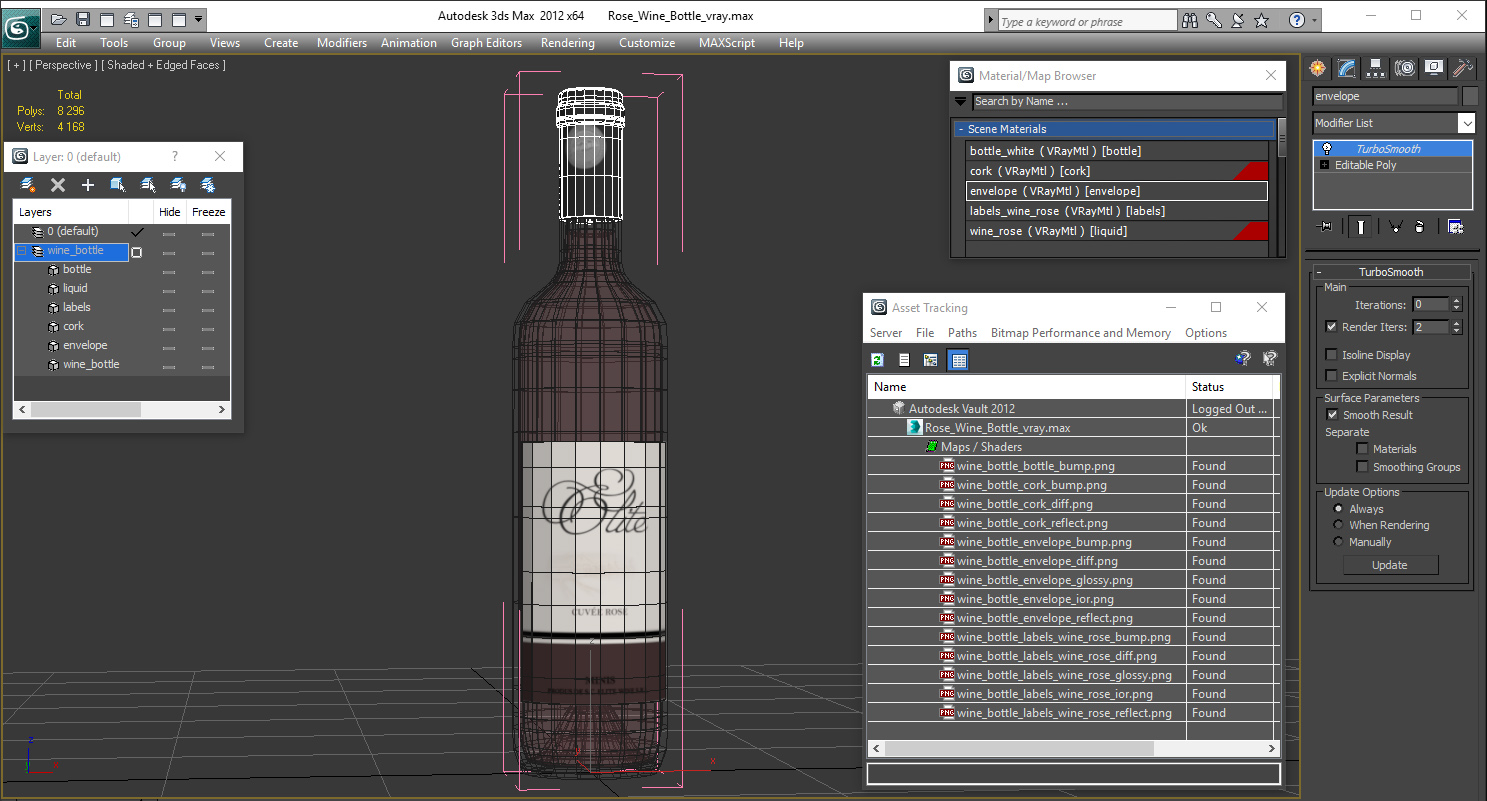Open the Modifiers menu
The height and width of the screenshot is (801, 1487).
[x=342, y=43]
